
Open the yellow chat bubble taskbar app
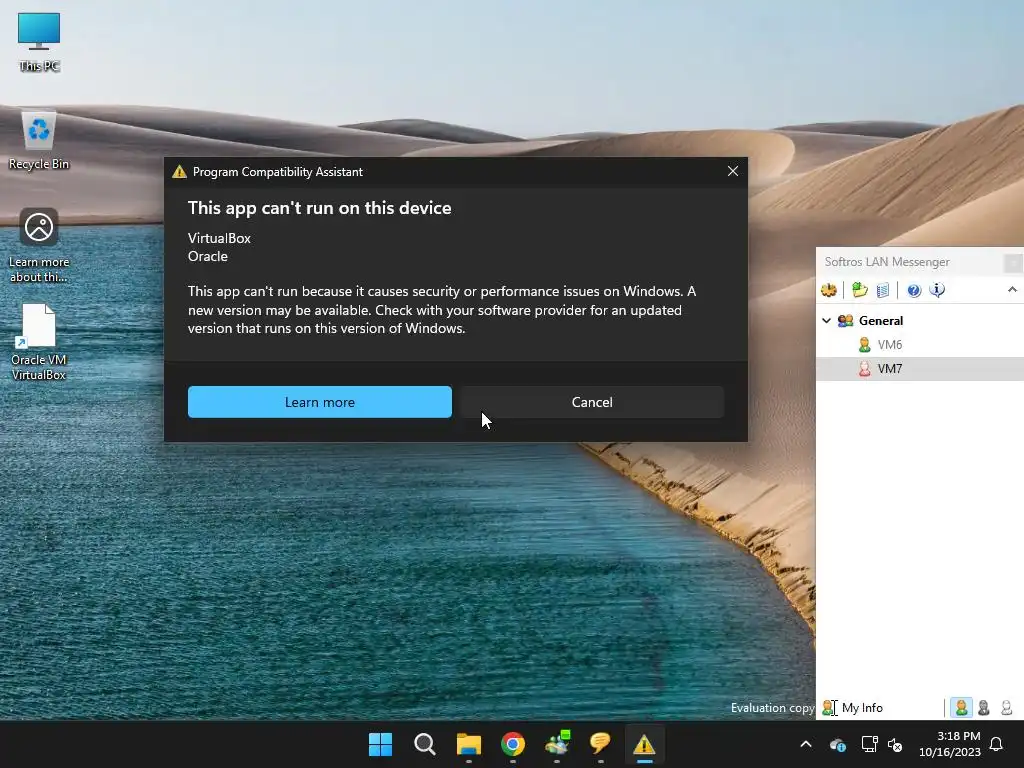click(x=600, y=744)
